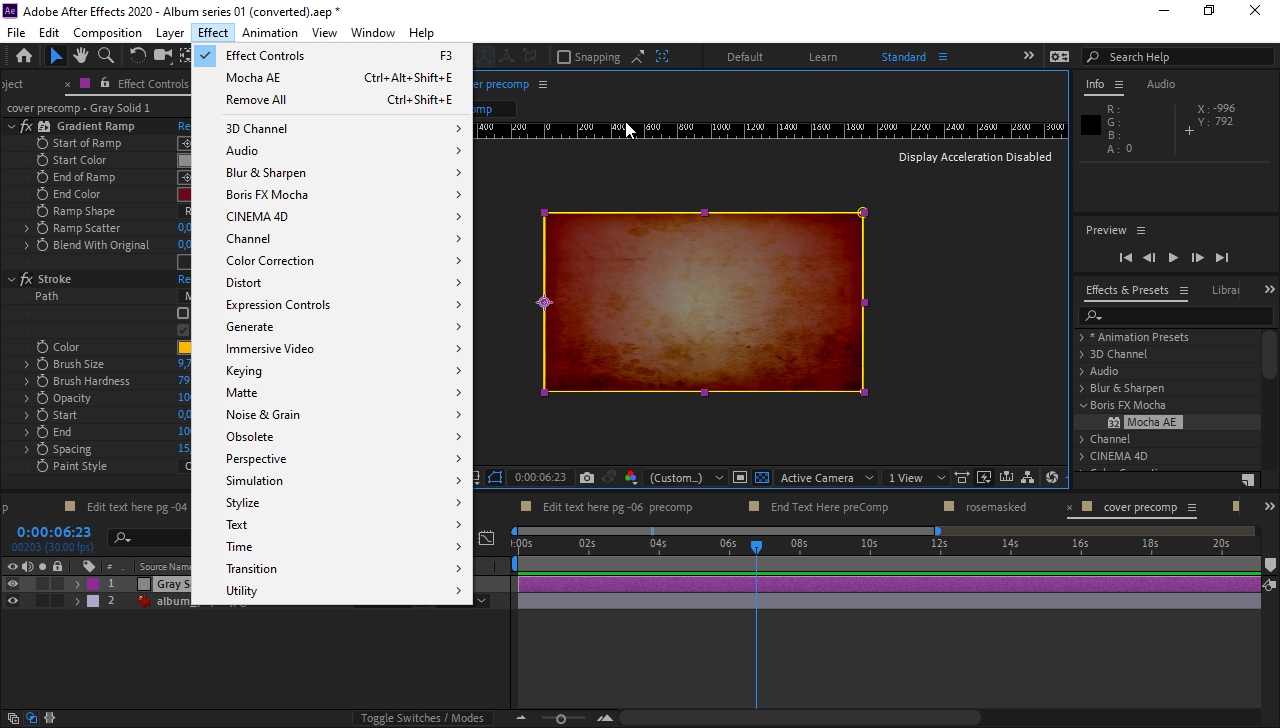Expand the Blur & Sharpen effects category
Viewport: 1280px width, 728px height.
click(1082, 388)
